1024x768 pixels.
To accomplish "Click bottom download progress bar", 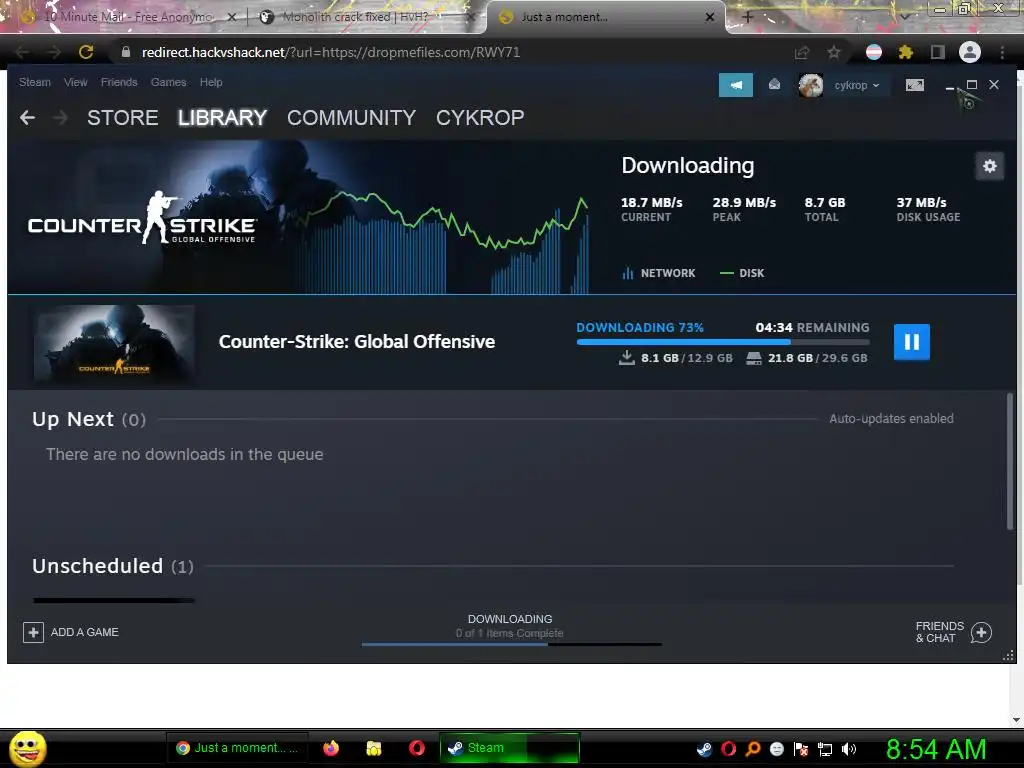I will (x=512, y=644).
